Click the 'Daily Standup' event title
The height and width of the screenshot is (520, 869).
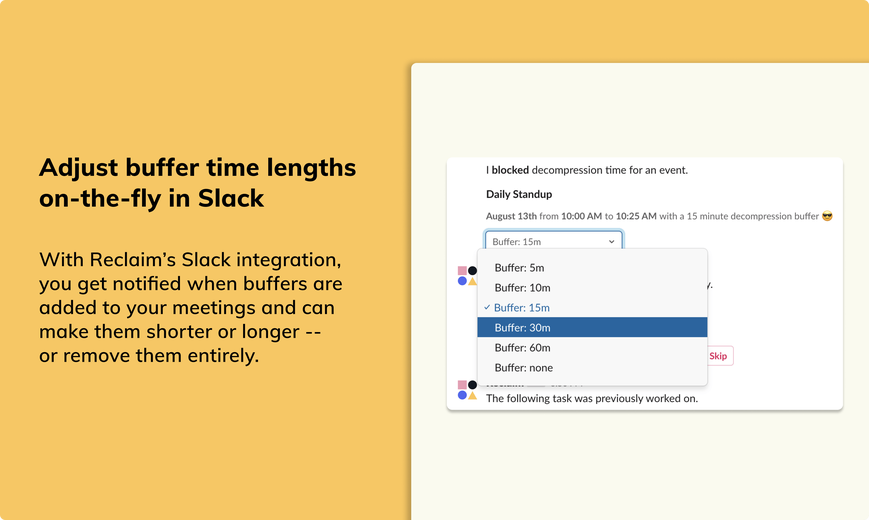pyautogui.click(x=519, y=194)
